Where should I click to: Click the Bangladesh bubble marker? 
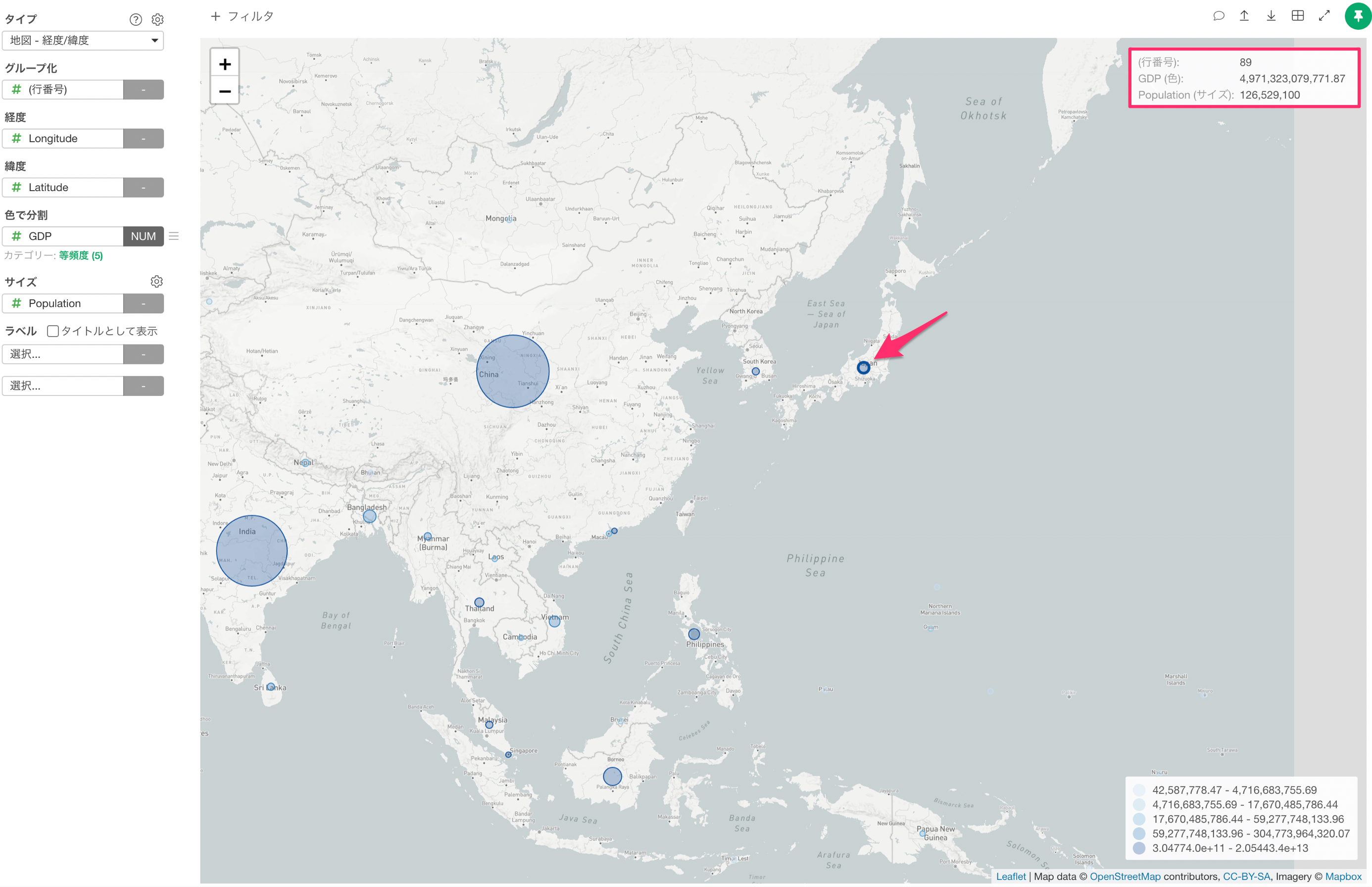[369, 516]
